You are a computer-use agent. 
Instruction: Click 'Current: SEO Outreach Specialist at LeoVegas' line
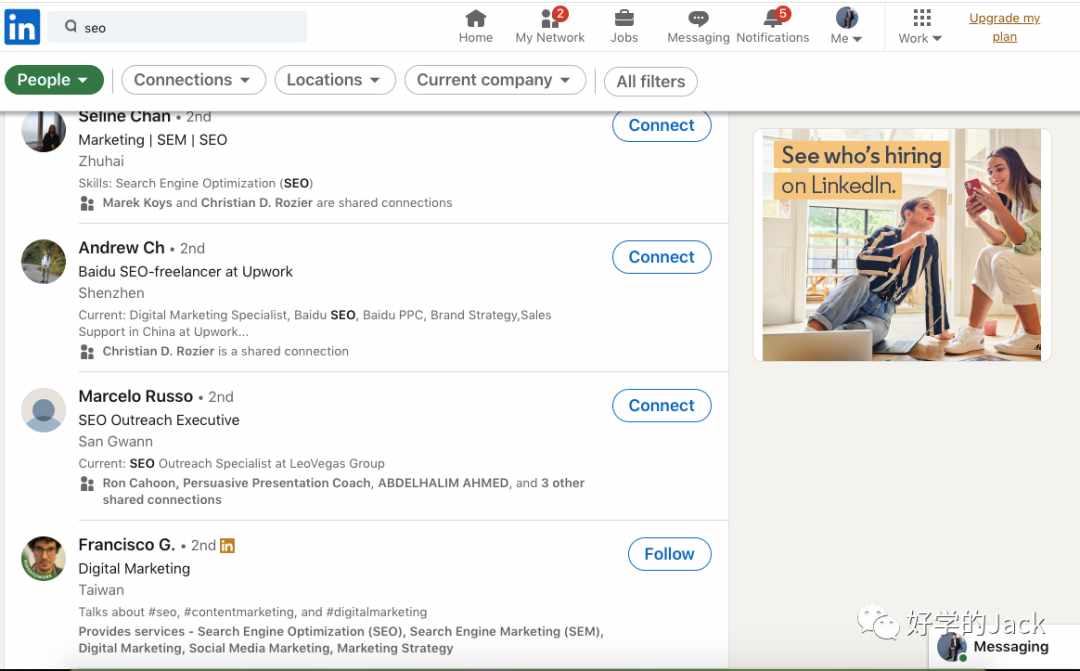pos(231,464)
